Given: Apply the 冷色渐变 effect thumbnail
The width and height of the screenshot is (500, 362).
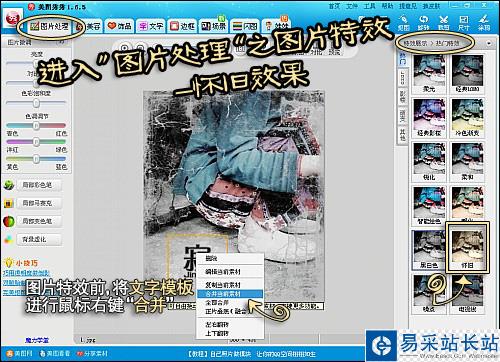Looking at the screenshot, I should (x=467, y=118).
